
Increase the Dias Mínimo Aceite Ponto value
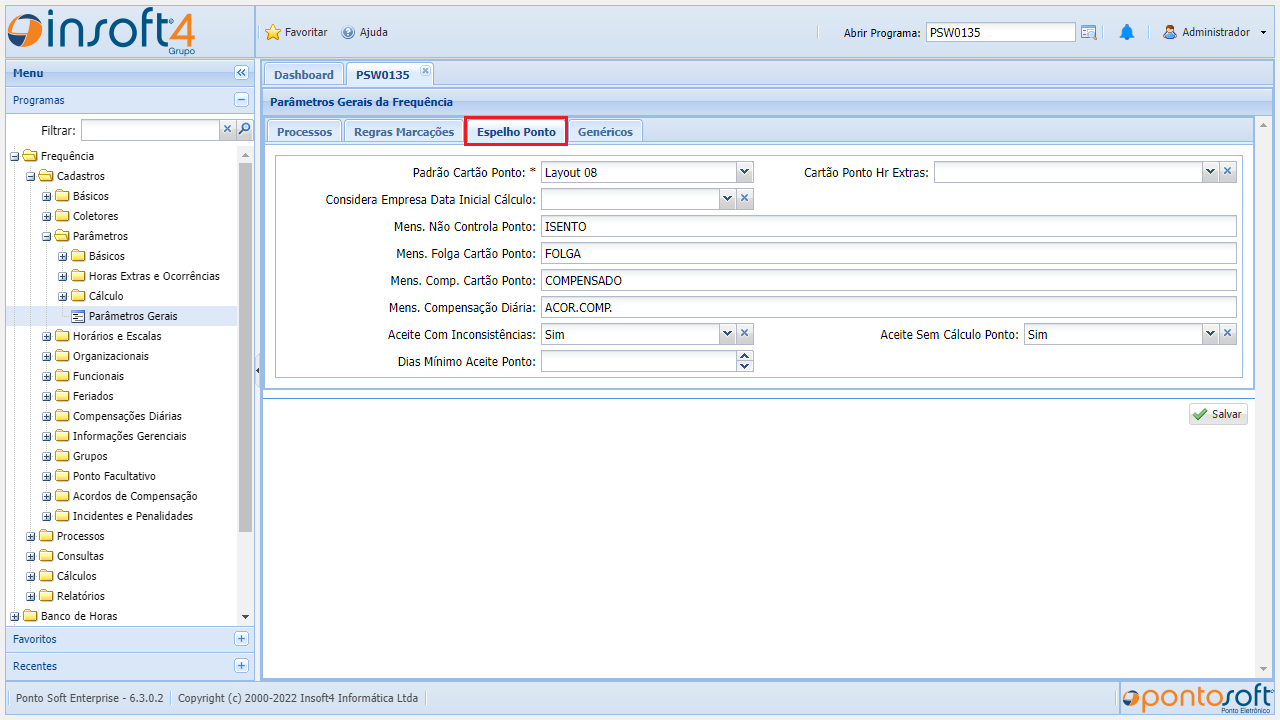click(x=744, y=356)
